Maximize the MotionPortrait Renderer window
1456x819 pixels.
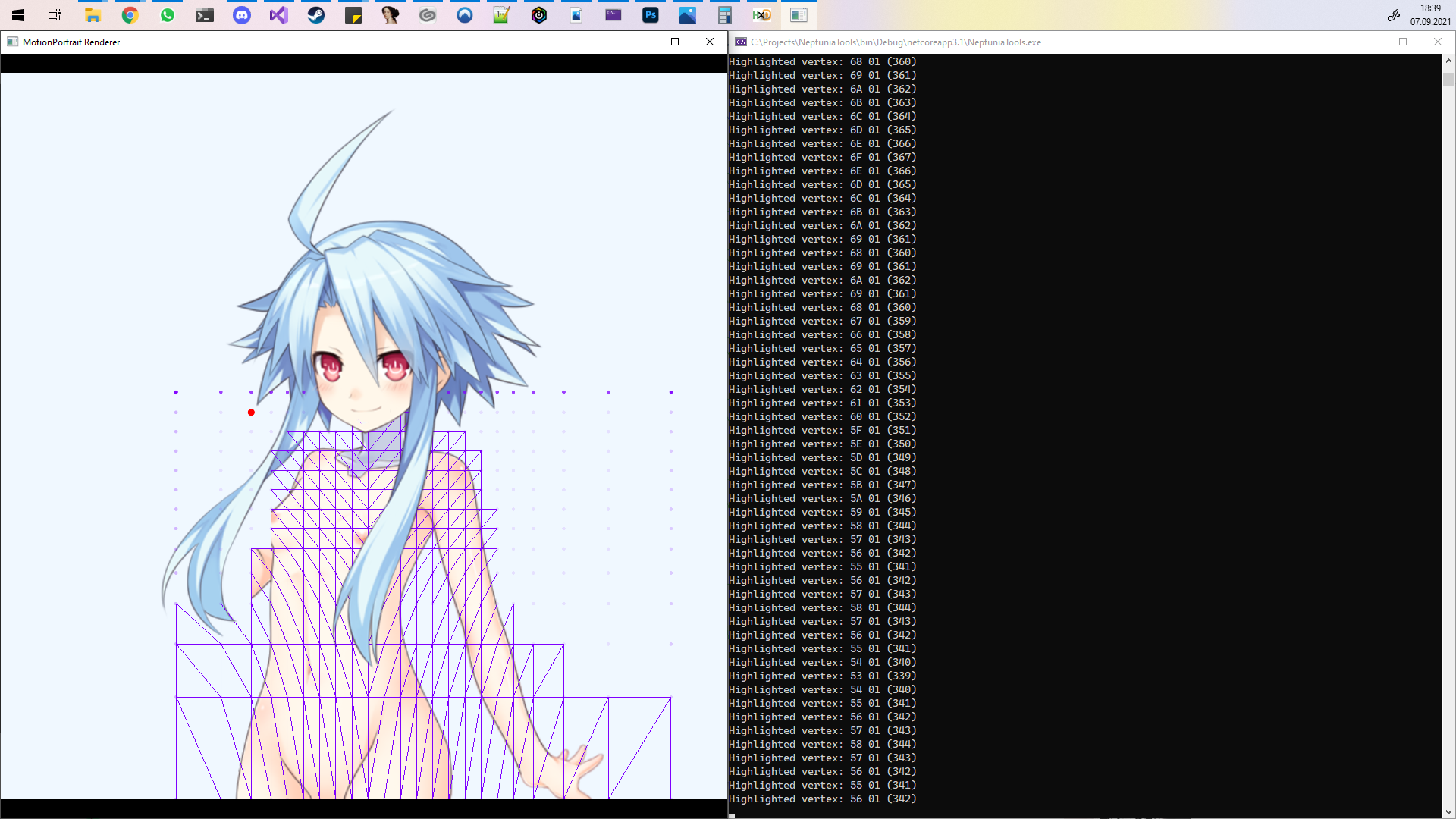coord(675,42)
